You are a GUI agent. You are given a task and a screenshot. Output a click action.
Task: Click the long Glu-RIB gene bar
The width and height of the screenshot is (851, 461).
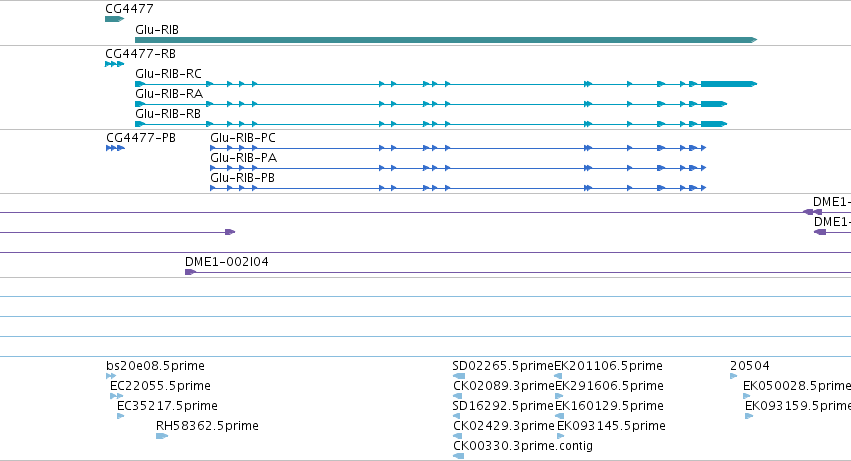tap(446, 40)
